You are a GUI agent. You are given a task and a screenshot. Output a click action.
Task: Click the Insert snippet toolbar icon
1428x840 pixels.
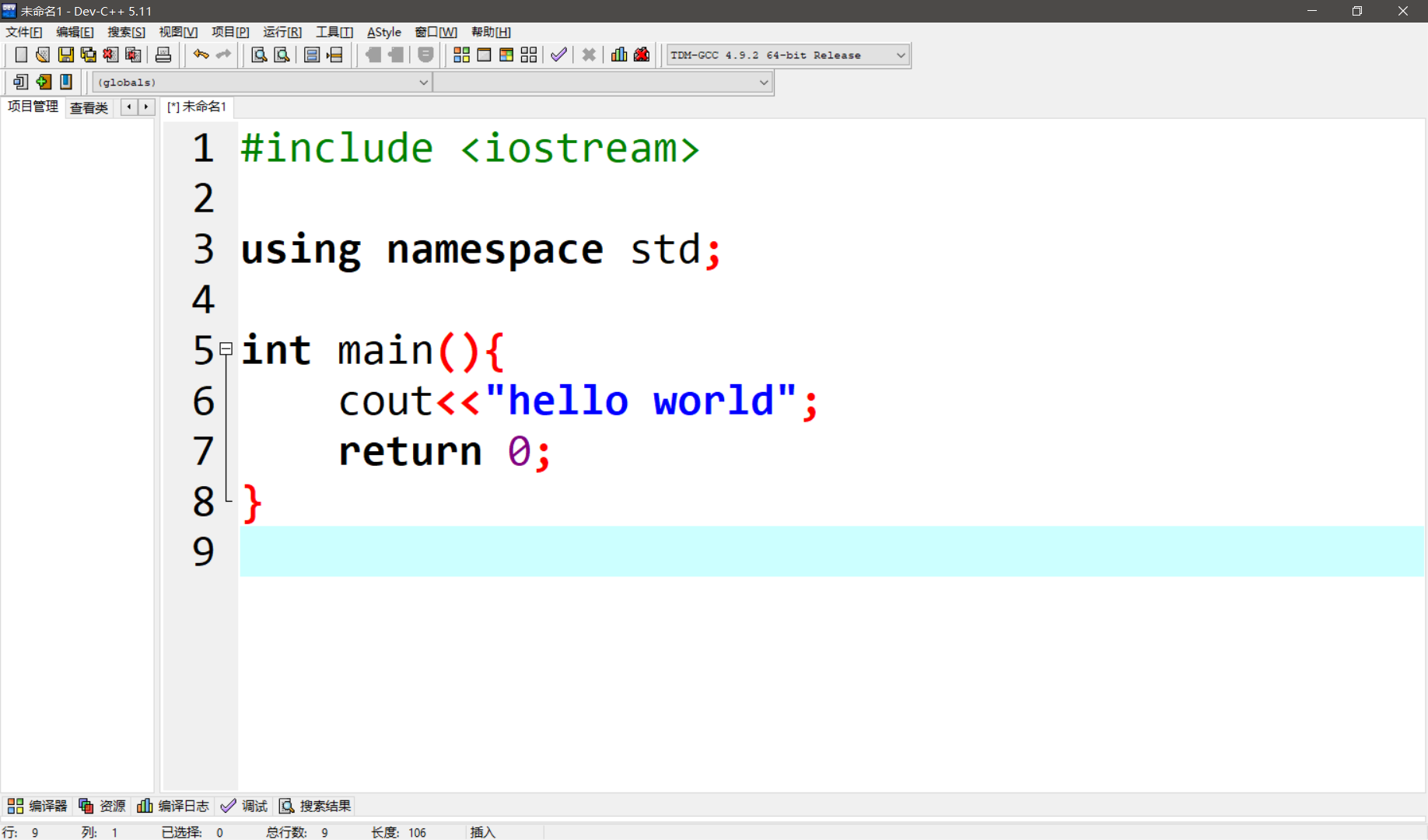coord(21,82)
